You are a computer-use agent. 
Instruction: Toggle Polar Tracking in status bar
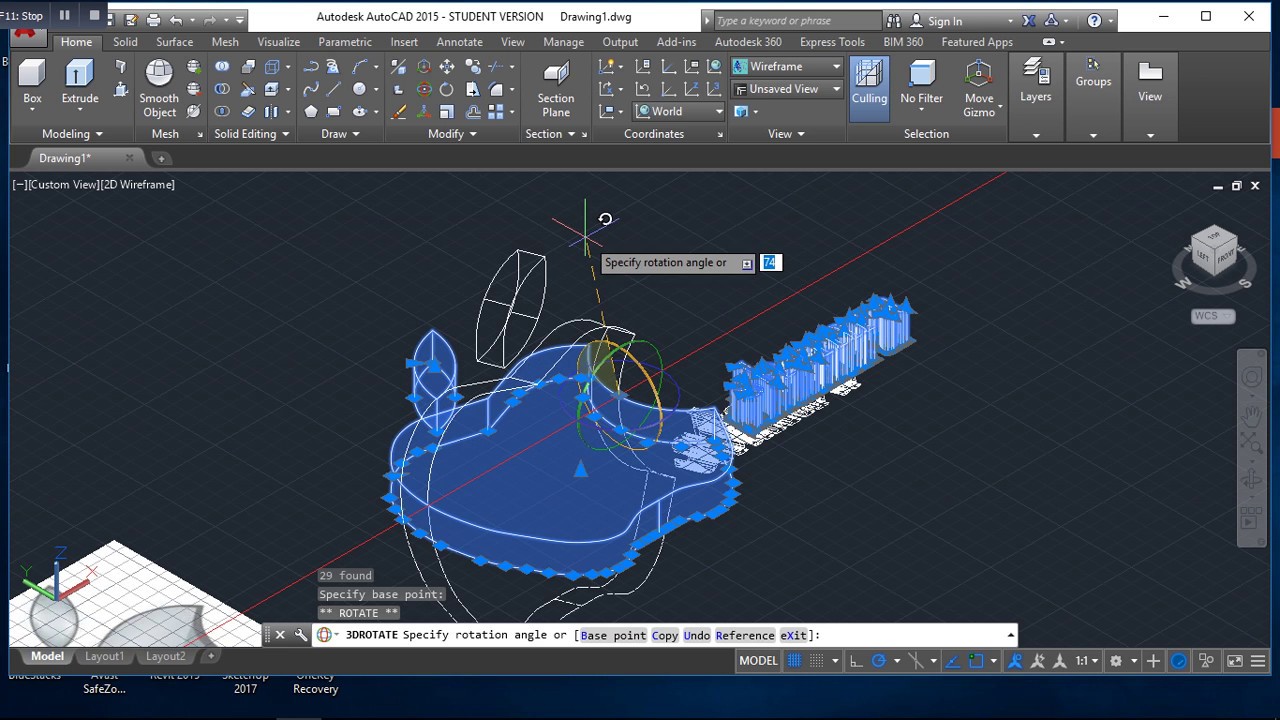[x=879, y=661]
